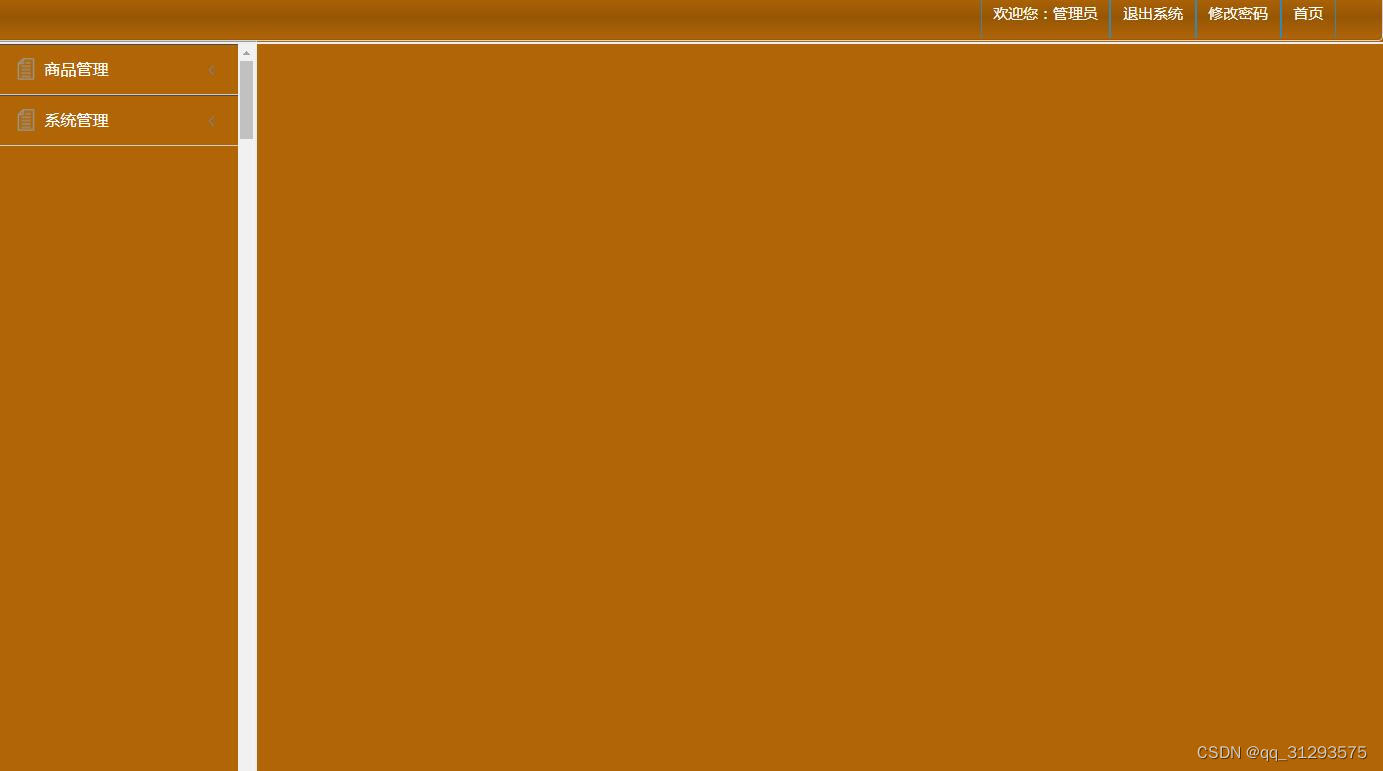Click the document icon beside 商品管理
Screen dimensions: 1383x771
coord(26,69)
